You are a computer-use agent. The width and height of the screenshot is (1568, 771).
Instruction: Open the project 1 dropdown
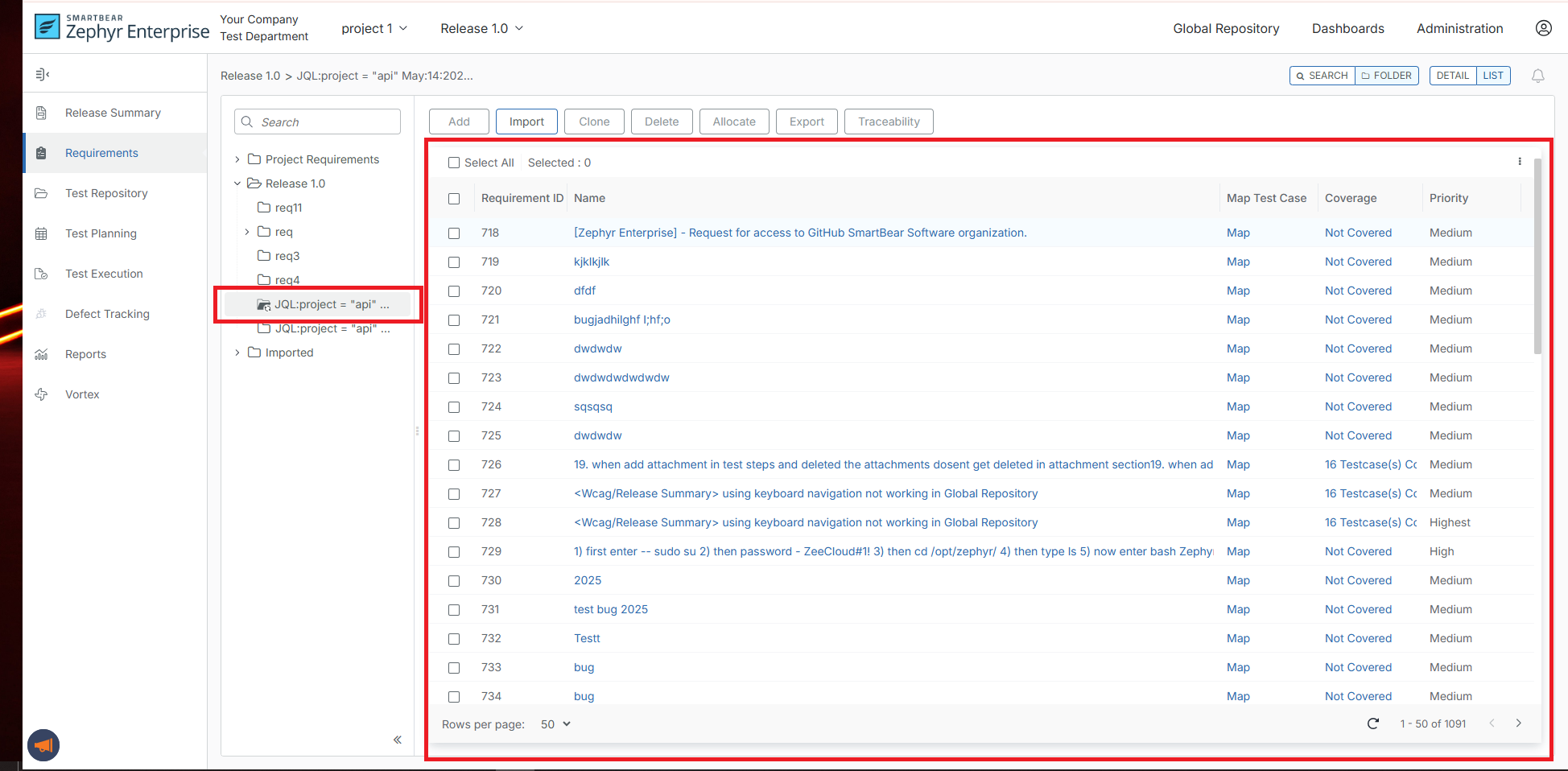tap(374, 29)
